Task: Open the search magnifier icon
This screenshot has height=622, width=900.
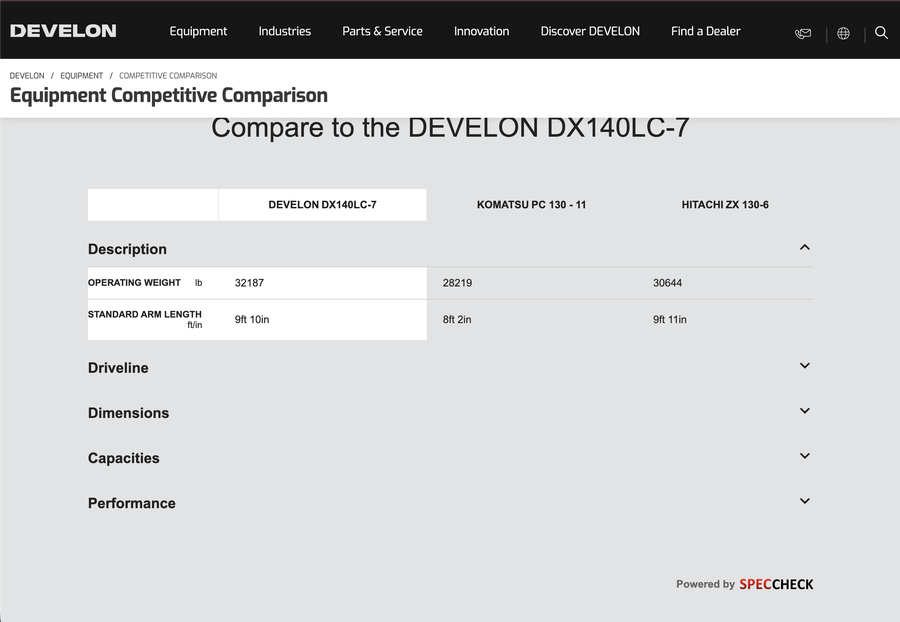Action: click(881, 33)
